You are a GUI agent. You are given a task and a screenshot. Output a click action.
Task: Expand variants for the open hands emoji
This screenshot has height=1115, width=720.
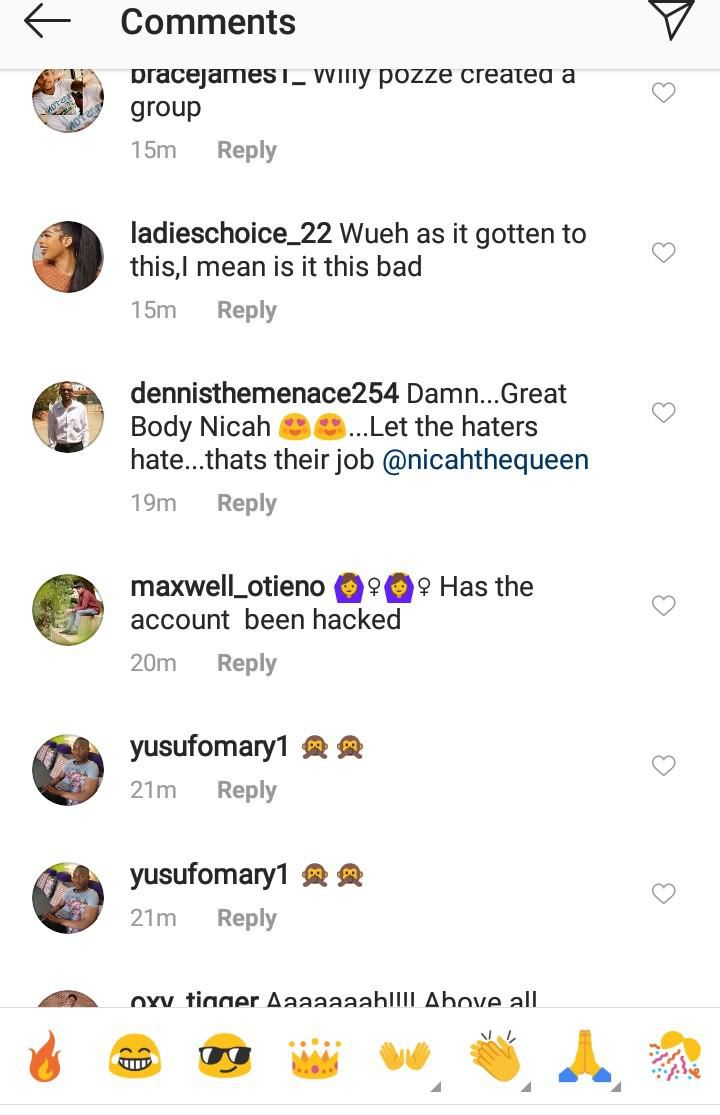point(435,1087)
